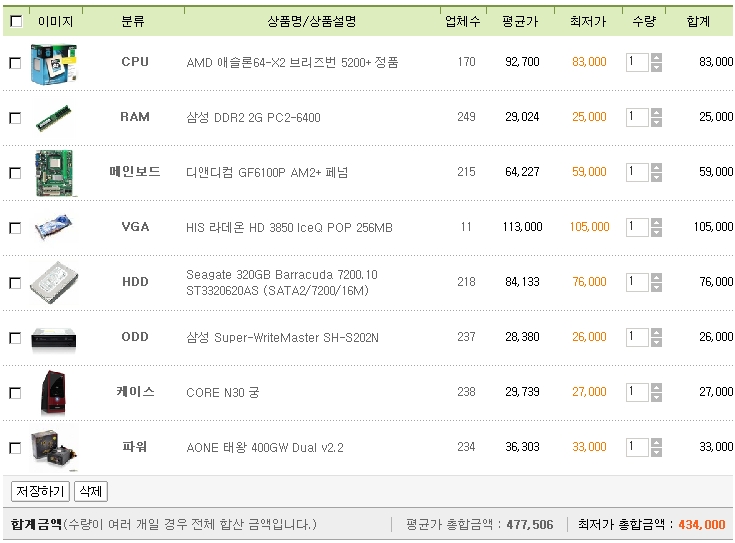This screenshot has width=735, height=543.
Task: Open the AONE power supply image
Action: pos(54,449)
